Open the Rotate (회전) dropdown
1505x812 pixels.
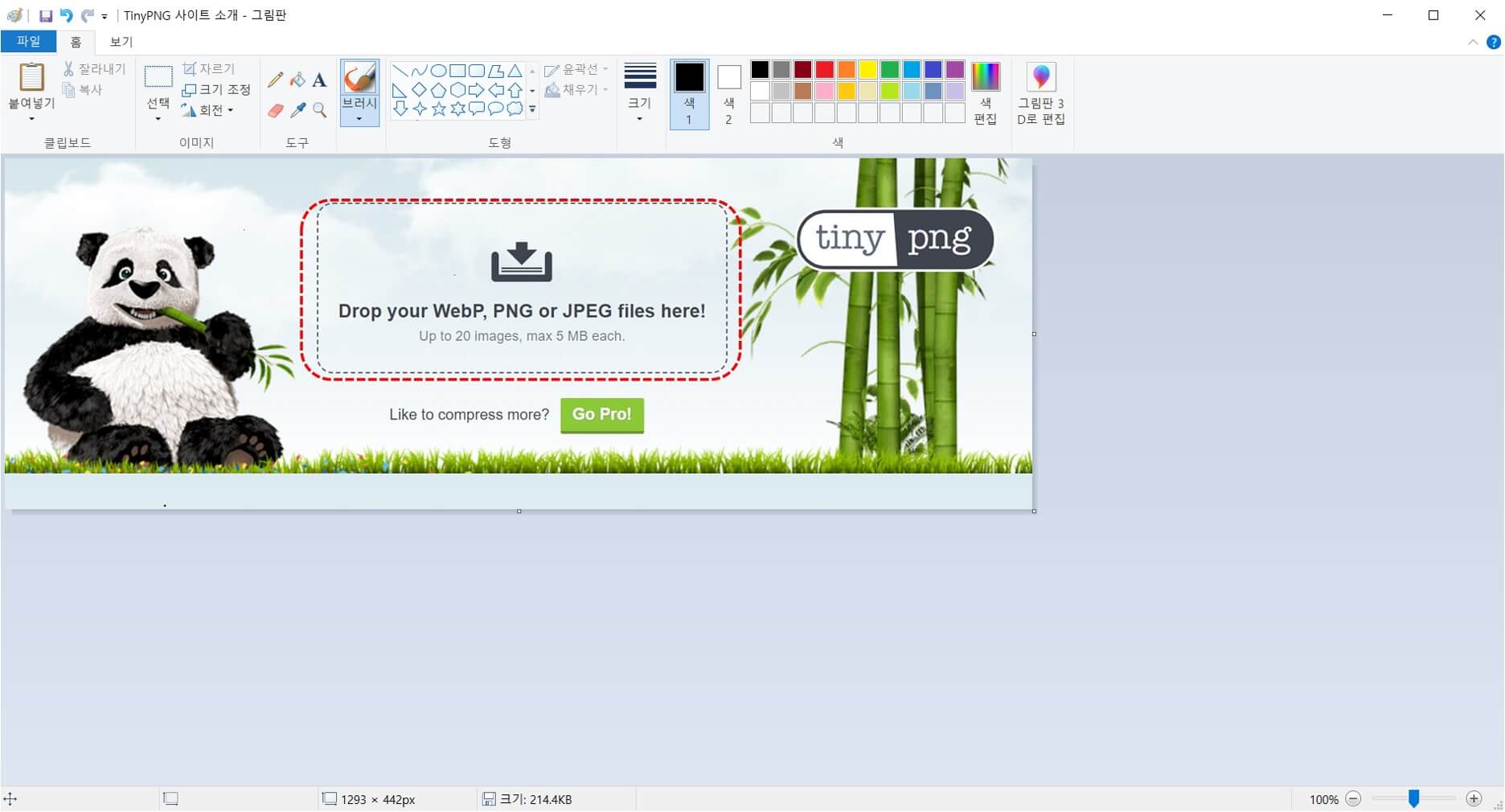click(207, 110)
